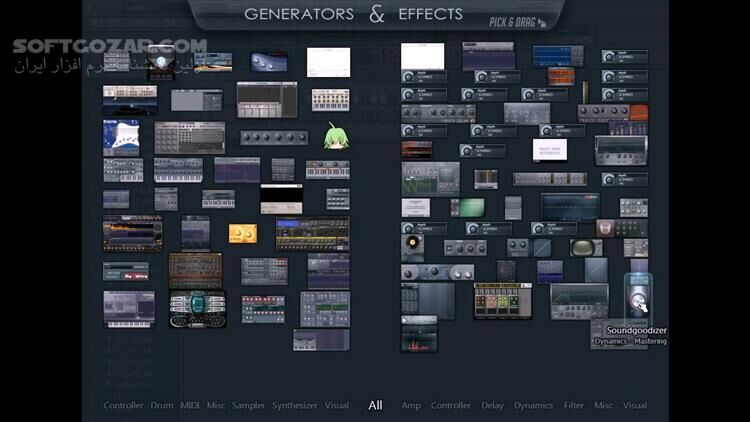
Task: Filter effects by Filter category
Action: 573,405
